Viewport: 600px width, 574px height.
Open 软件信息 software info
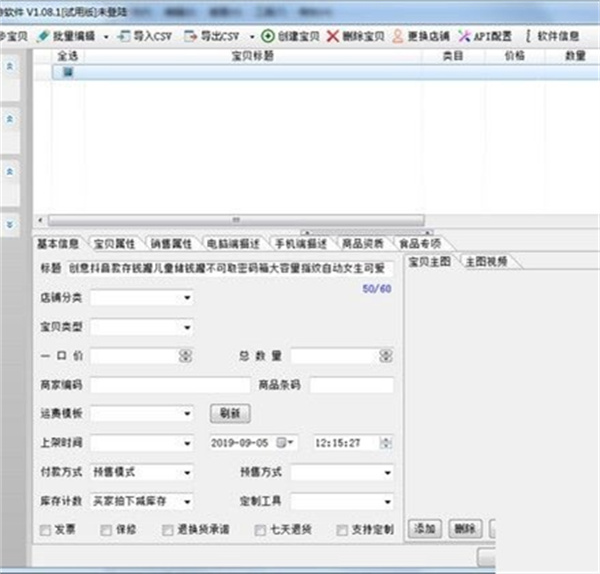(x=527, y=35)
